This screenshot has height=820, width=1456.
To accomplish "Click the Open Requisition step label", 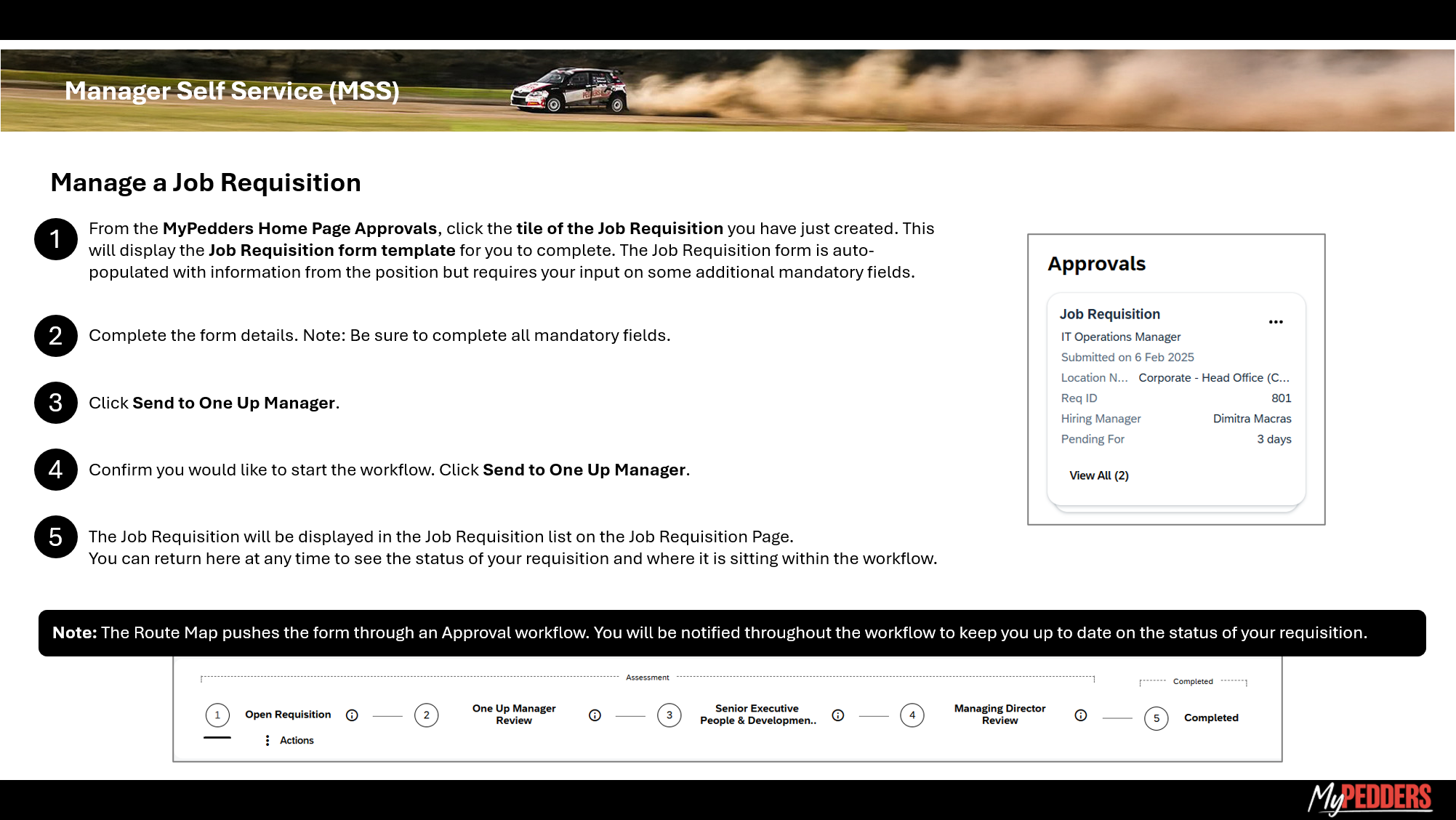I will pos(288,715).
